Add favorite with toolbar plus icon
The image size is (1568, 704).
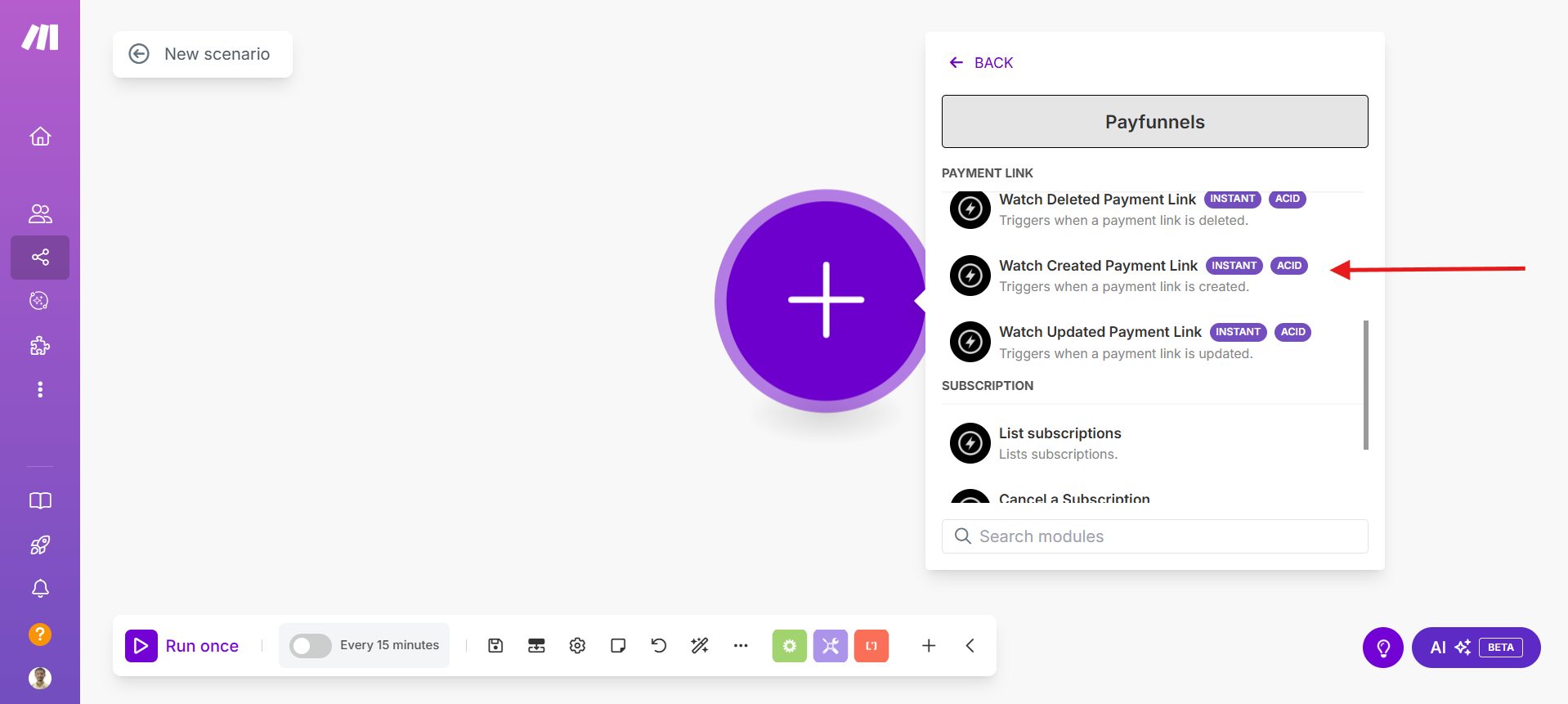tap(929, 646)
